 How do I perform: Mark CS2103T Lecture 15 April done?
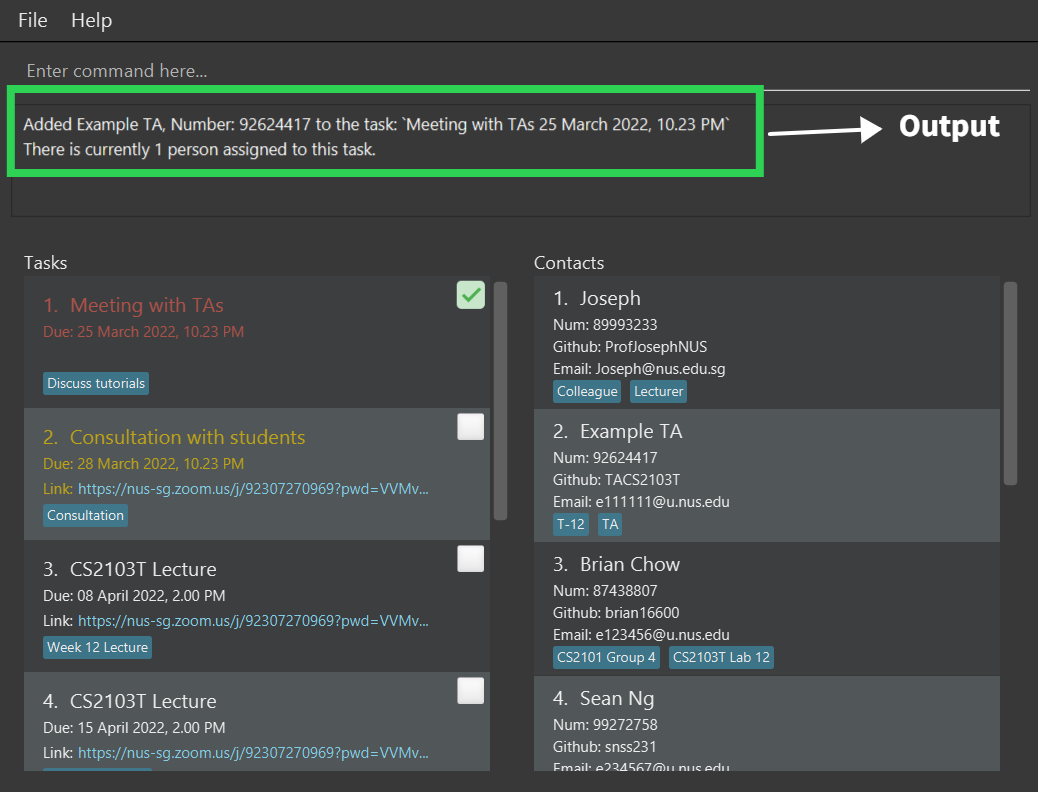tap(471, 691)
